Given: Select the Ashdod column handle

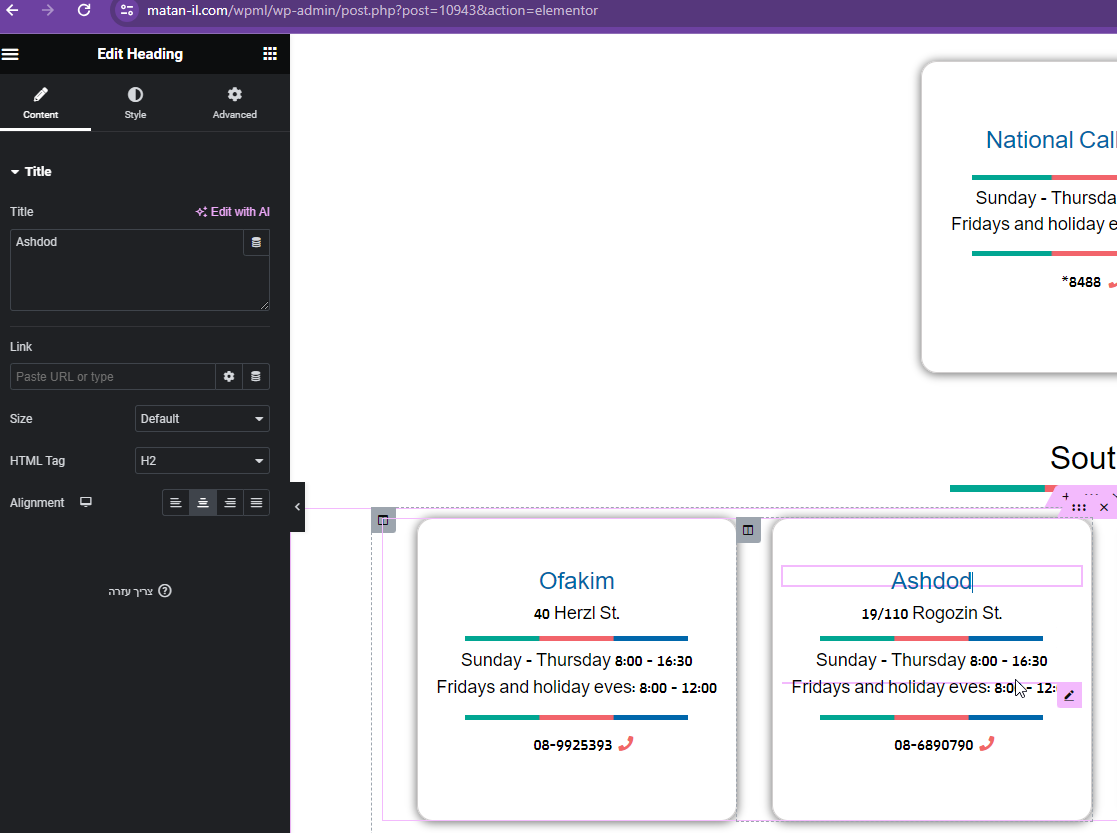Looking at the screenshot, I should (x=748, y=530).
